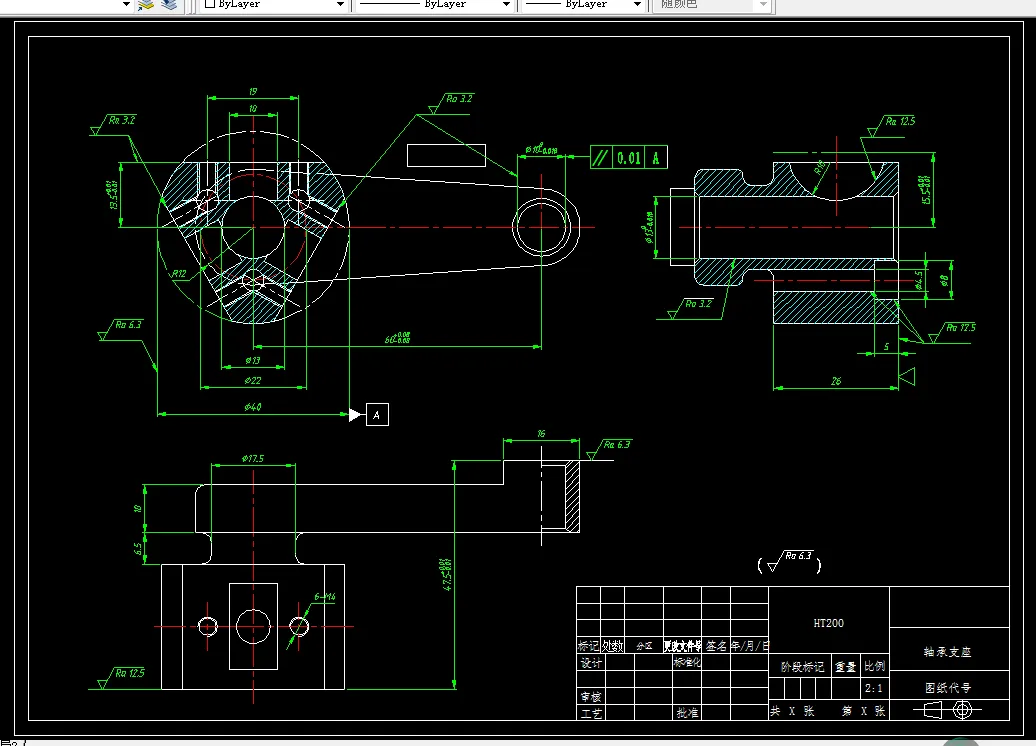Screen dimensions: 1036x746
Task: Select the 比例 title block label
Action: point(875,667)
